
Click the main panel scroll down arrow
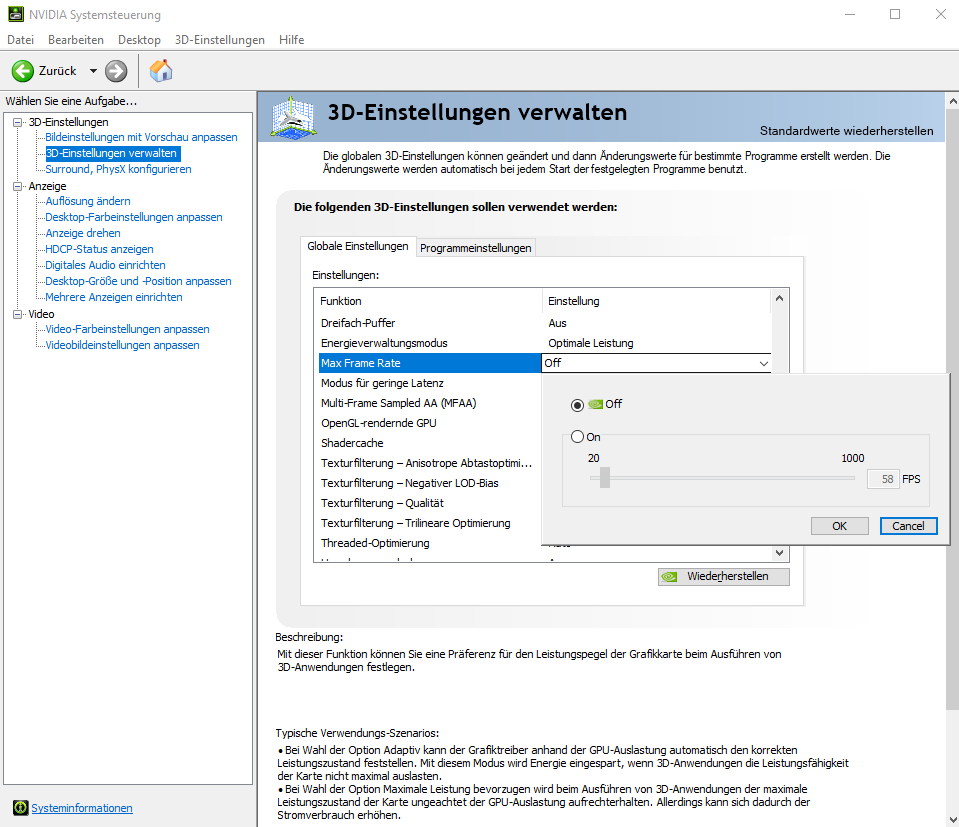coord(953,819)
